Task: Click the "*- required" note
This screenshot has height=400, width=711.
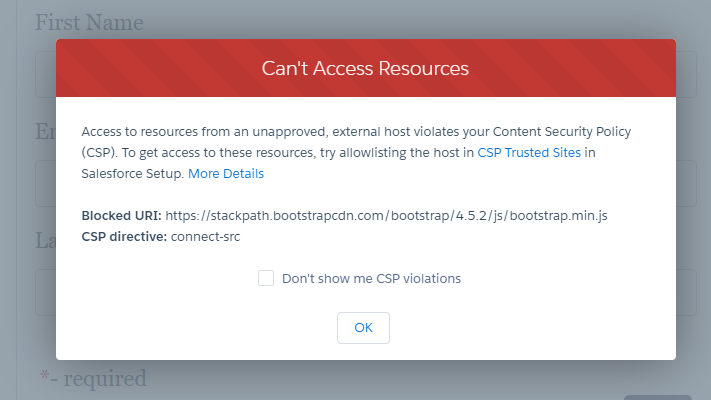Action: tap(93, 378)
